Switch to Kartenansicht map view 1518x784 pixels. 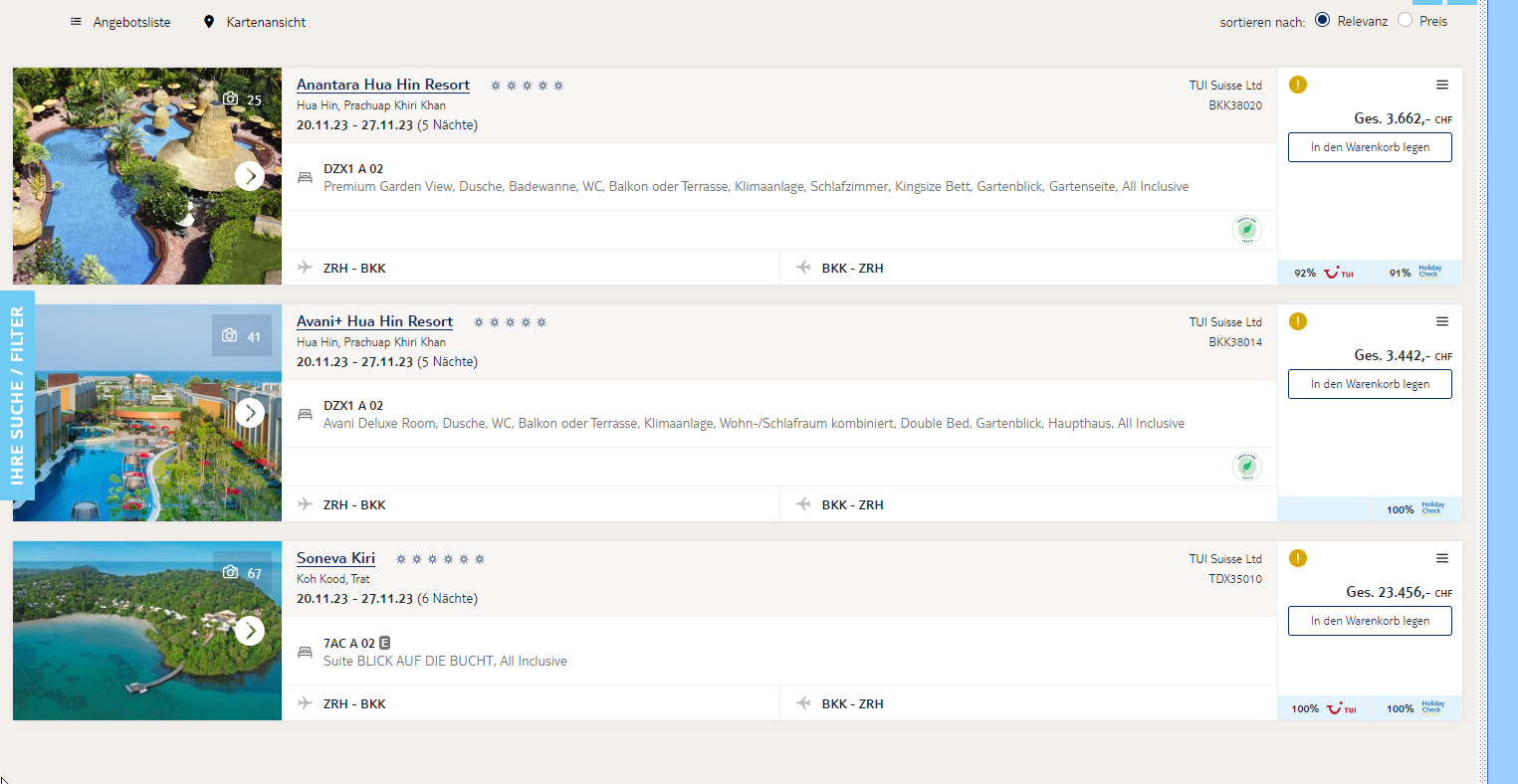click(266, 22)
